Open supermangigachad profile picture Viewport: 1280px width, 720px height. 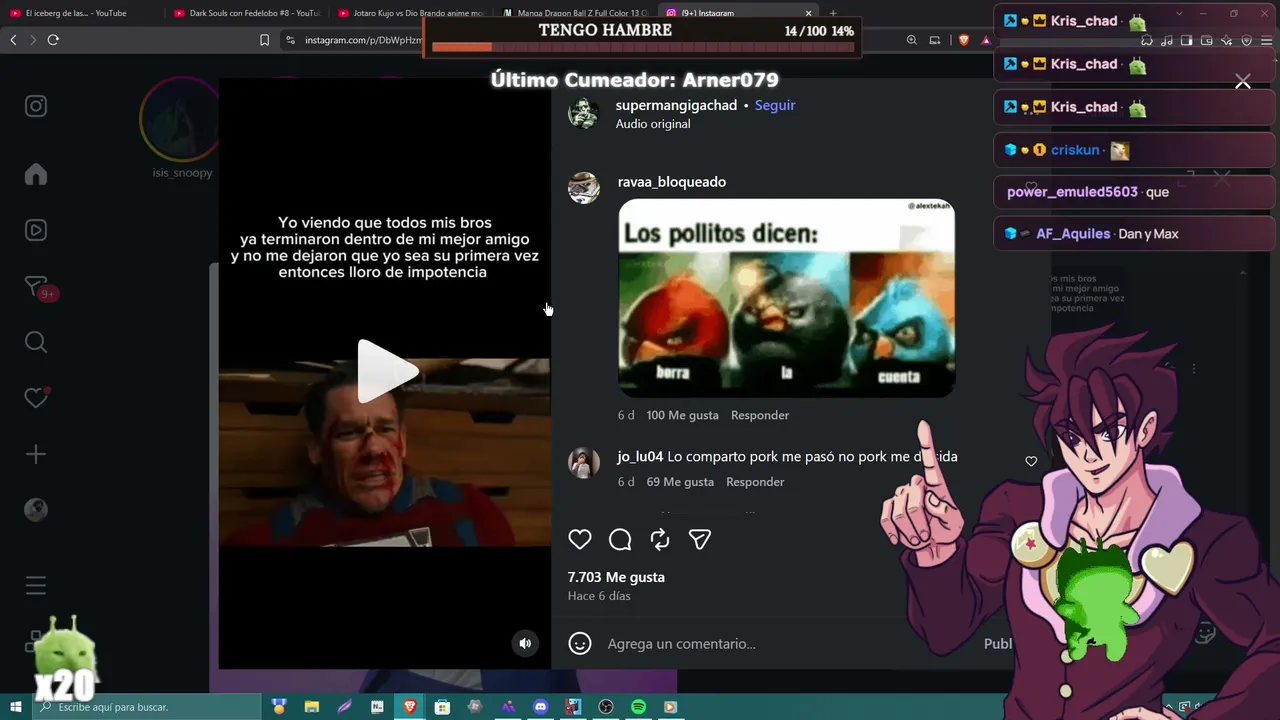pos(584,113)
